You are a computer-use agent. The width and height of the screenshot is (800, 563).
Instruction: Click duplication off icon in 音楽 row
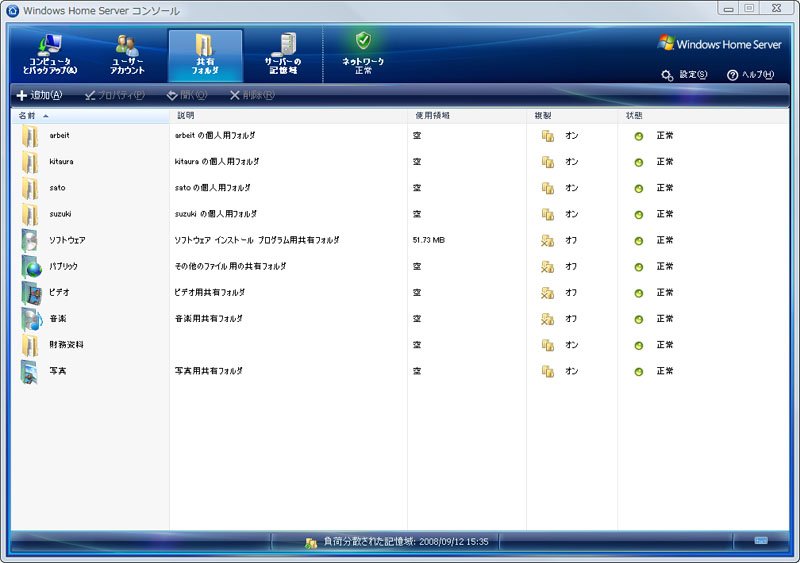pos(547,319)
